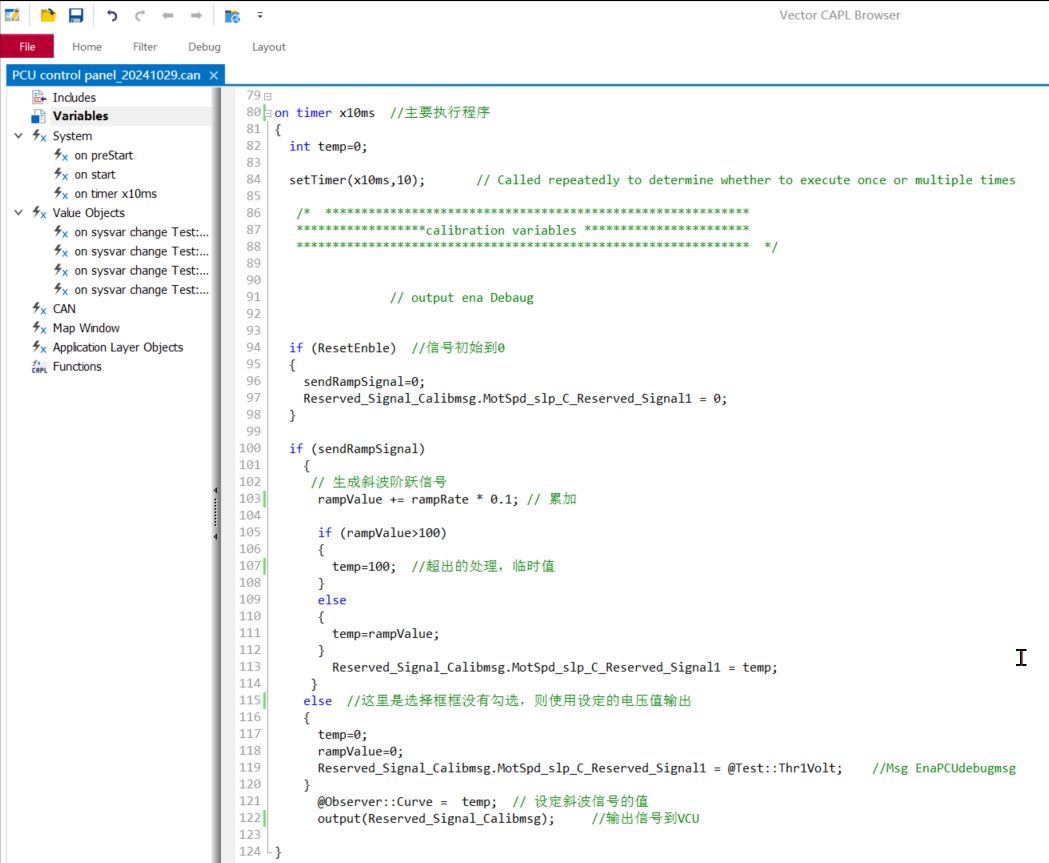Viewport: 1049px width, 863px height.
Task: Click the Save disk icon
Action: [75, 15]
